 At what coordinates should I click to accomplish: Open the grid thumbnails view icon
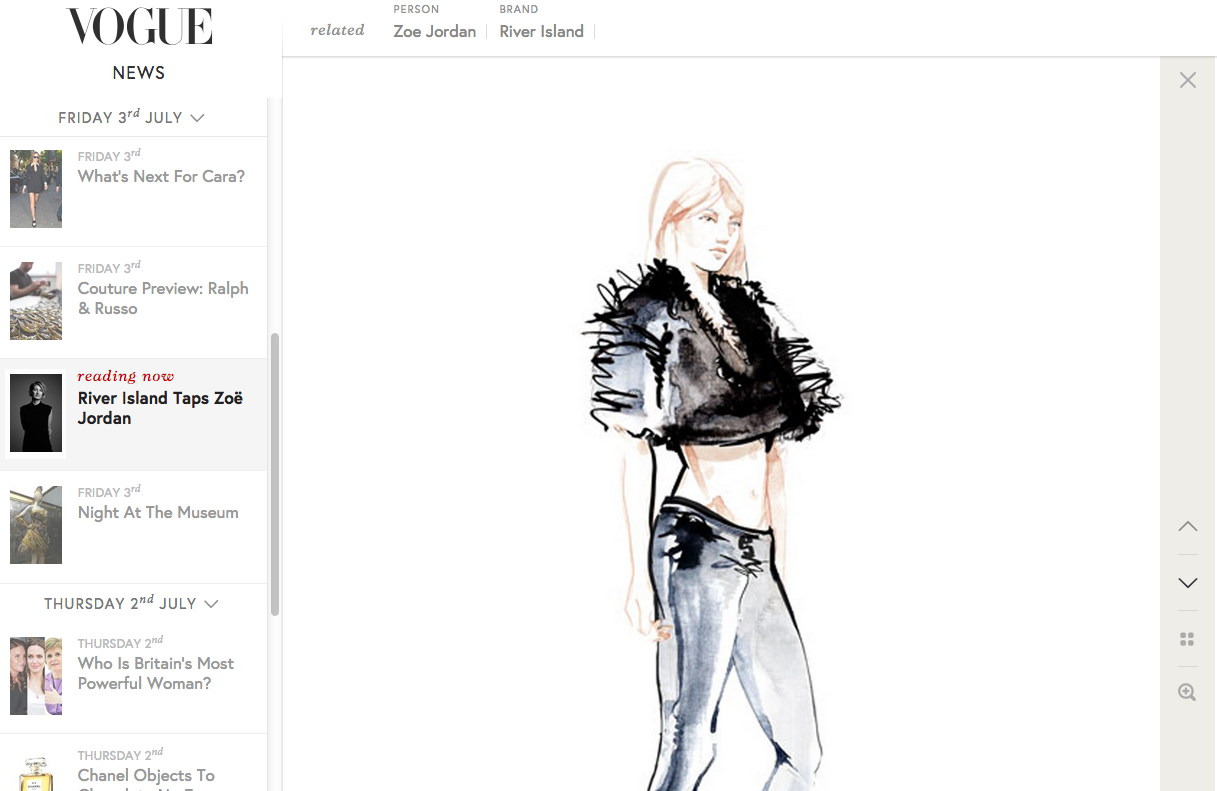coord(1187,639)
